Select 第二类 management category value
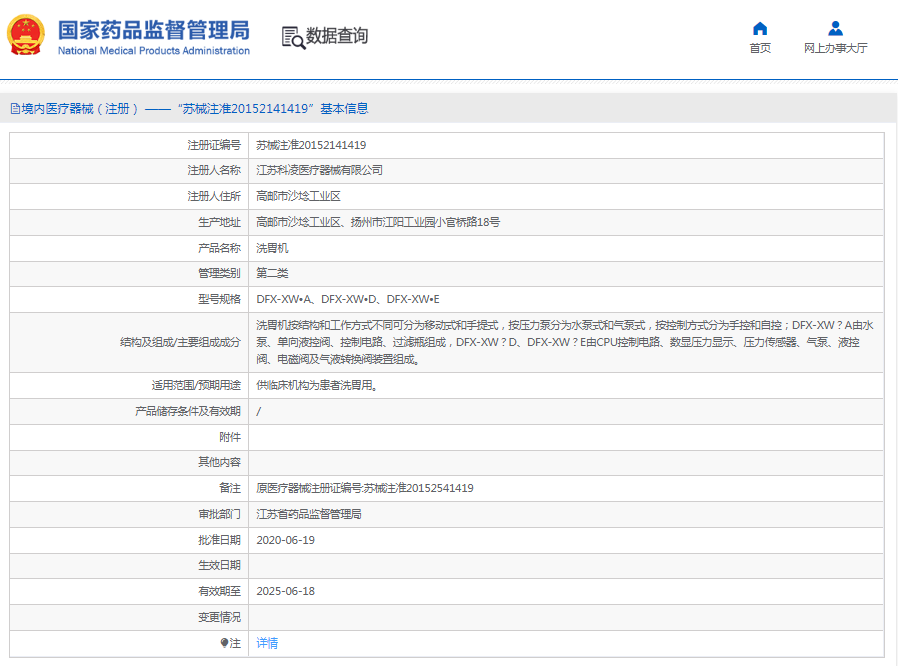Screen dimensions: 898x666 (272, 273)
